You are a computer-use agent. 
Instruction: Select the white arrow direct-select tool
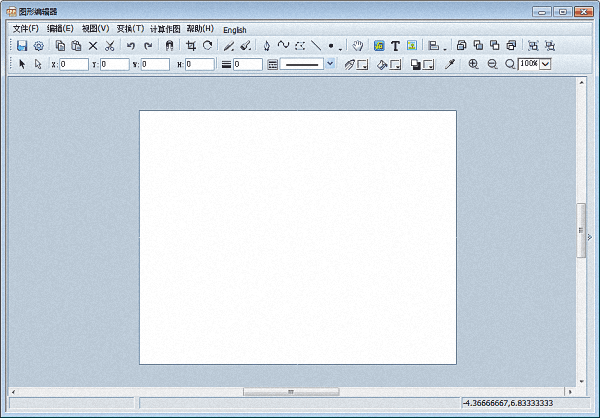(x=37, y=64)
